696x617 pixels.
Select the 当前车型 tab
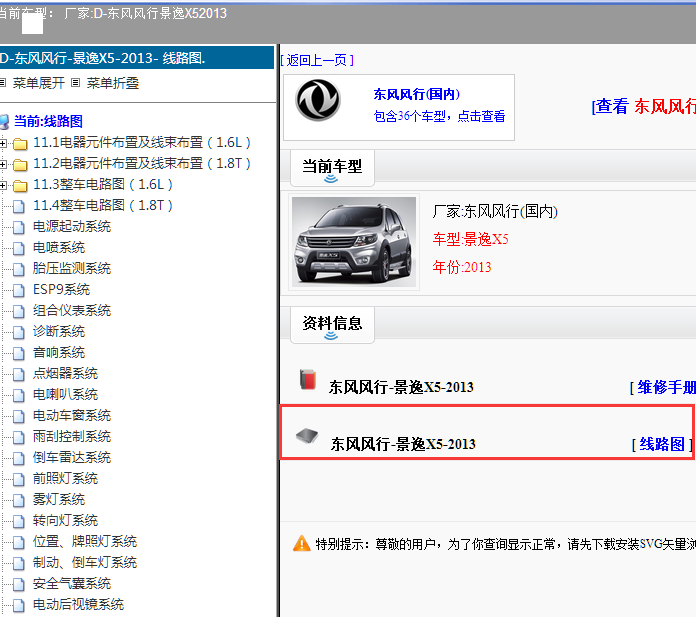click(332, 167)
